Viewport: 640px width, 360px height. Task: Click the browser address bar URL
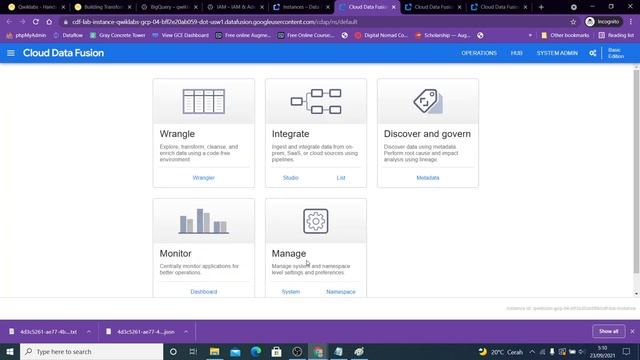click(215, 22)
